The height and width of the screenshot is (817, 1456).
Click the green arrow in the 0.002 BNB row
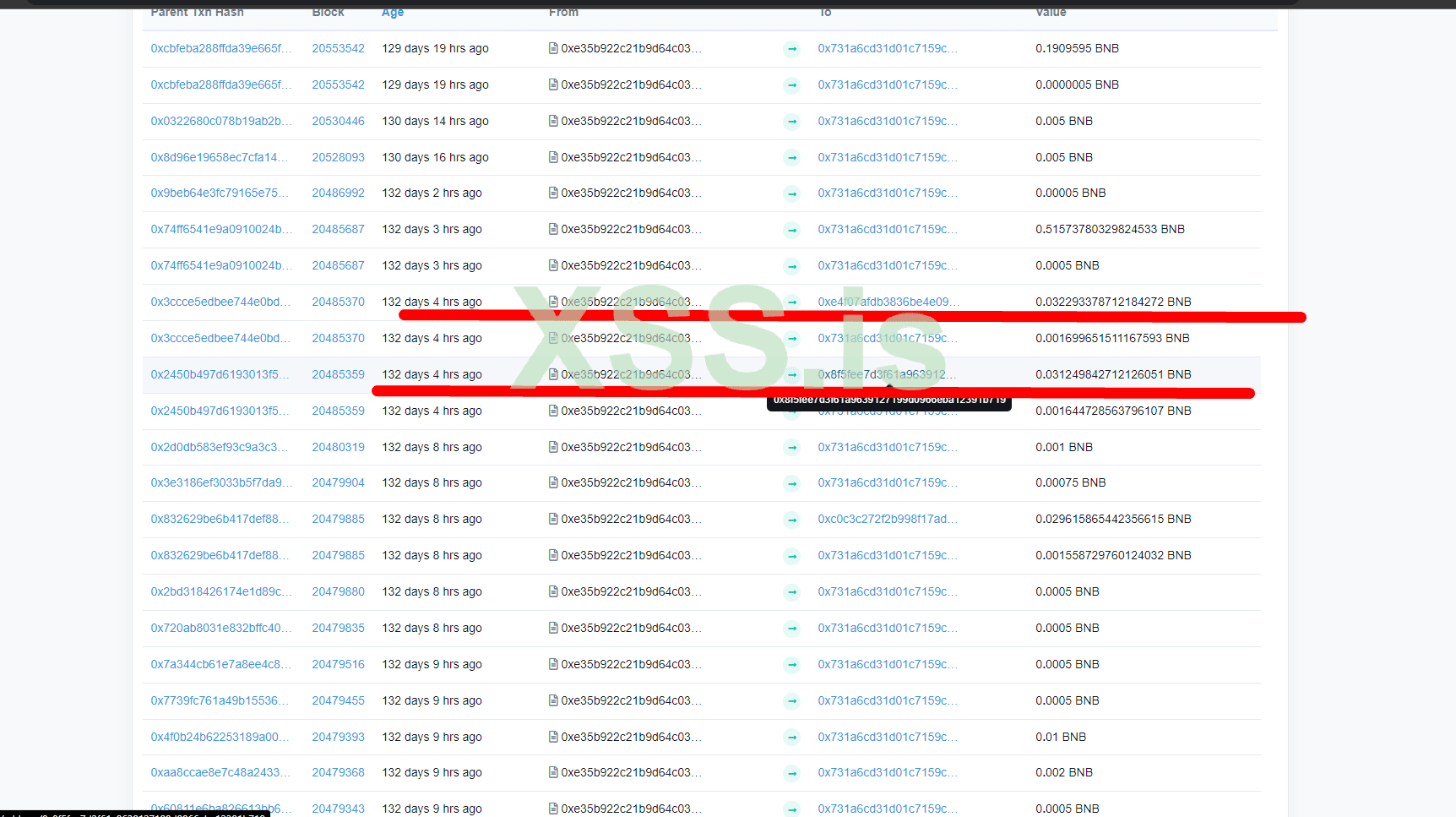tap(792, 773)
